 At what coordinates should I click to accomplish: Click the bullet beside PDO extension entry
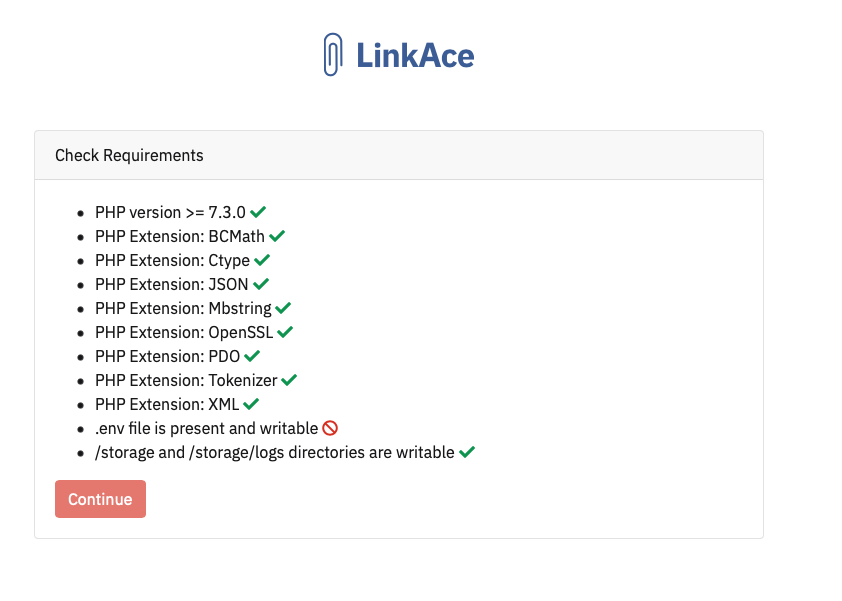pyautogui.click(x=80, y=356)
